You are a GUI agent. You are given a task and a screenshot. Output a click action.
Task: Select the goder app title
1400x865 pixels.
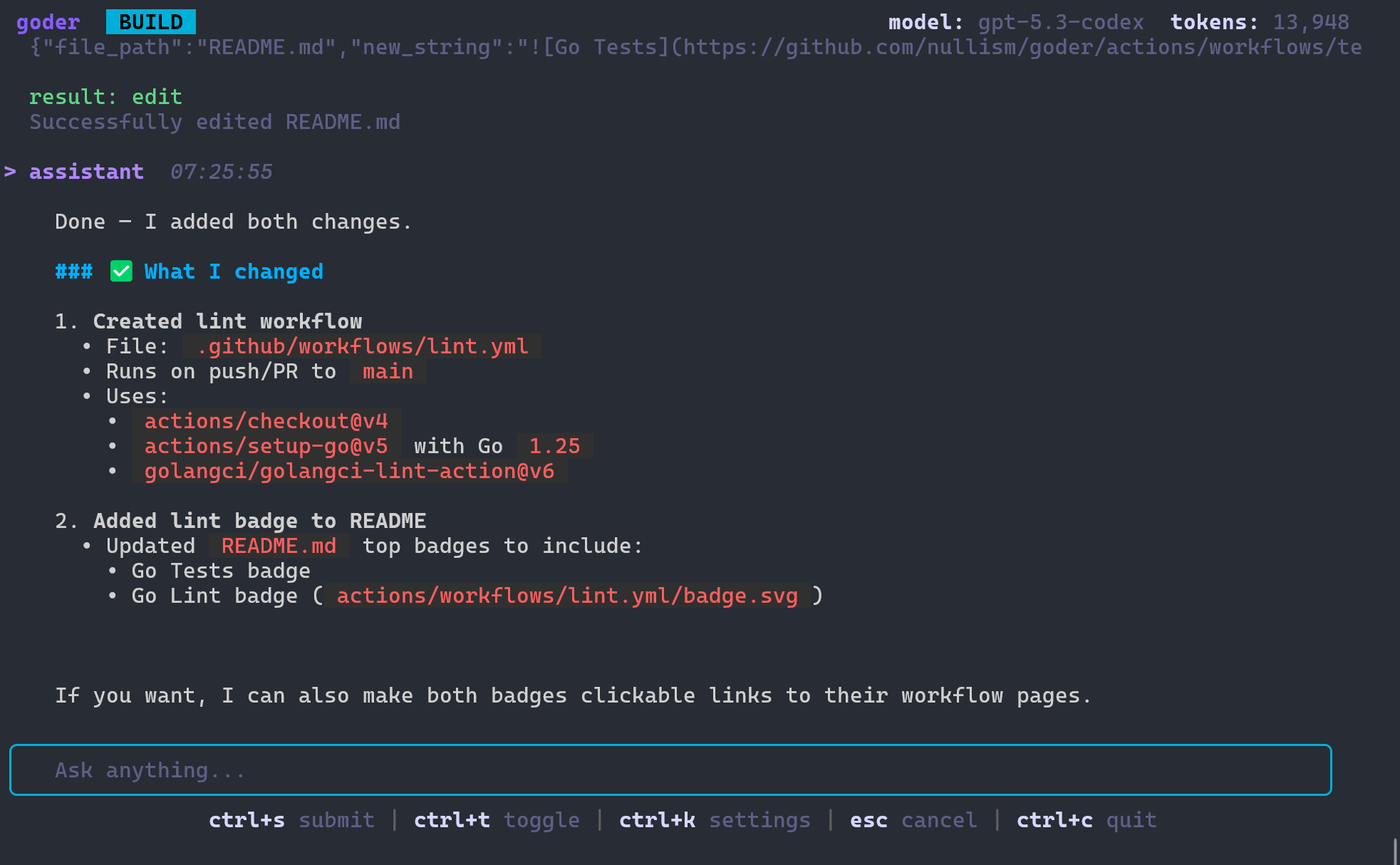click(x=47, y=21)
